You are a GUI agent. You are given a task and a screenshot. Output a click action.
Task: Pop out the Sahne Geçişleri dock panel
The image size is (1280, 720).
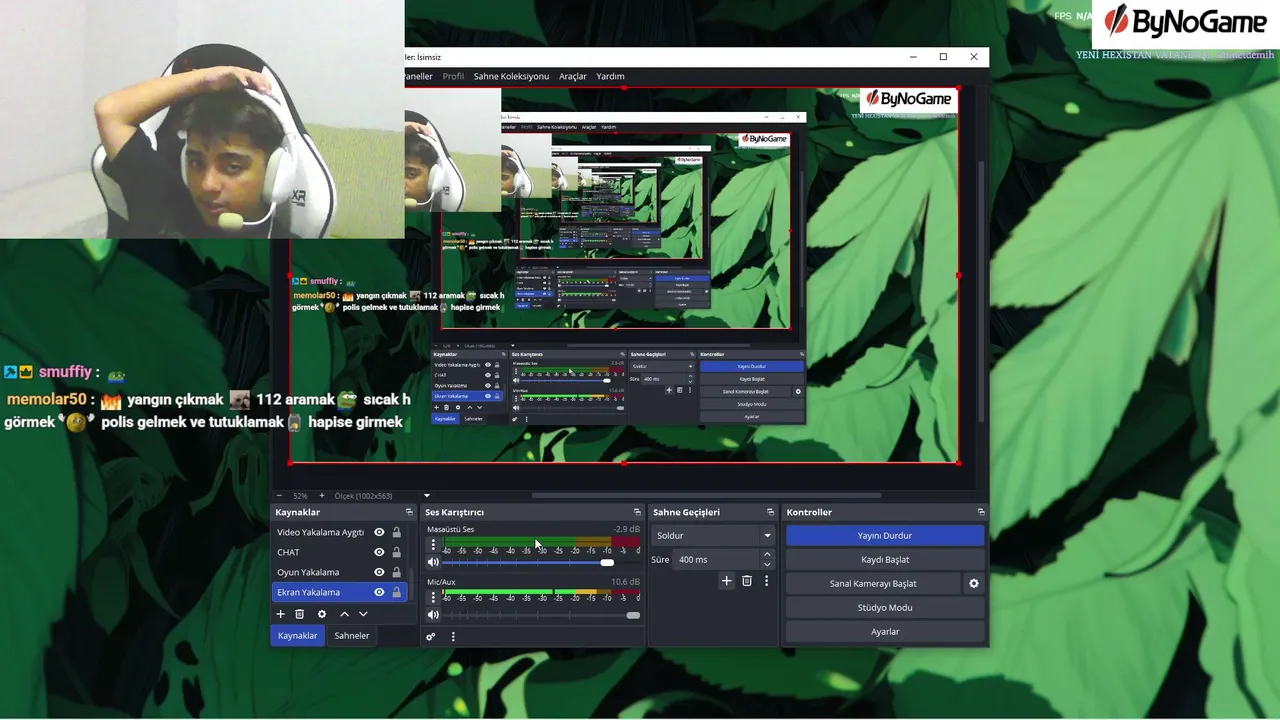pyautogui.click(x=770, y=512)
